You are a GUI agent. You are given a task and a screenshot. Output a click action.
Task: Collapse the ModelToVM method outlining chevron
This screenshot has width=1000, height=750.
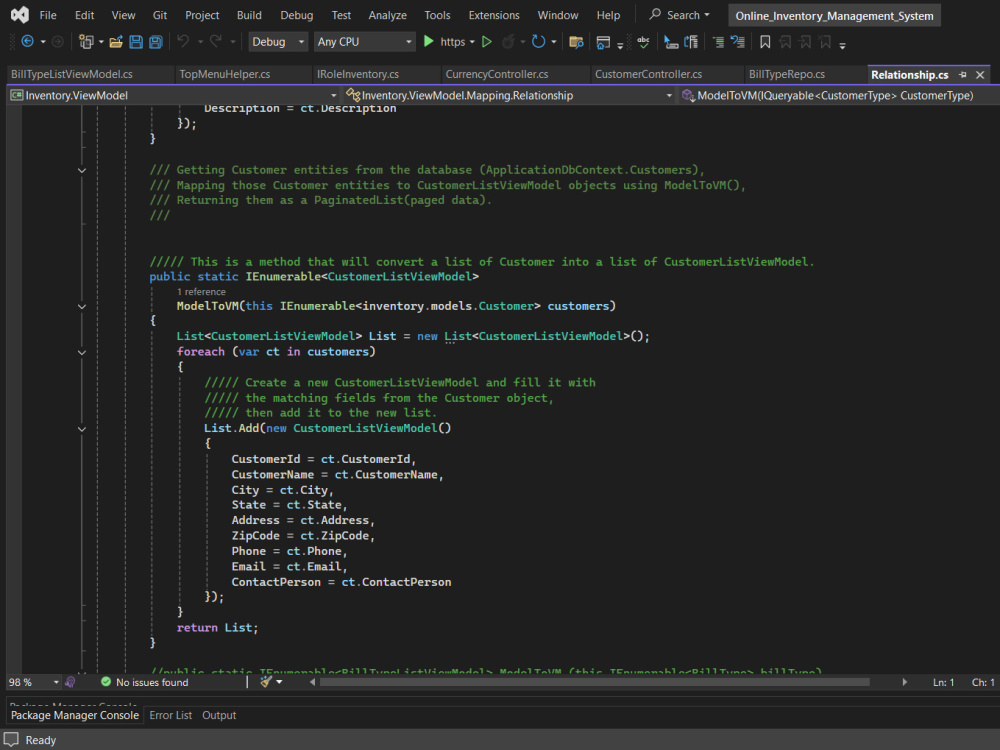point(82,307)
